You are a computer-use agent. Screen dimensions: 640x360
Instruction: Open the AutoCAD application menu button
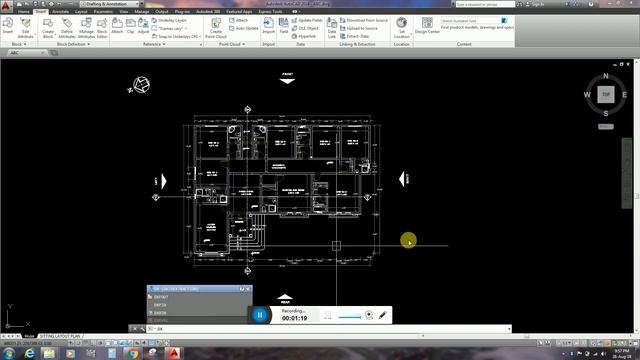point(6,6)
